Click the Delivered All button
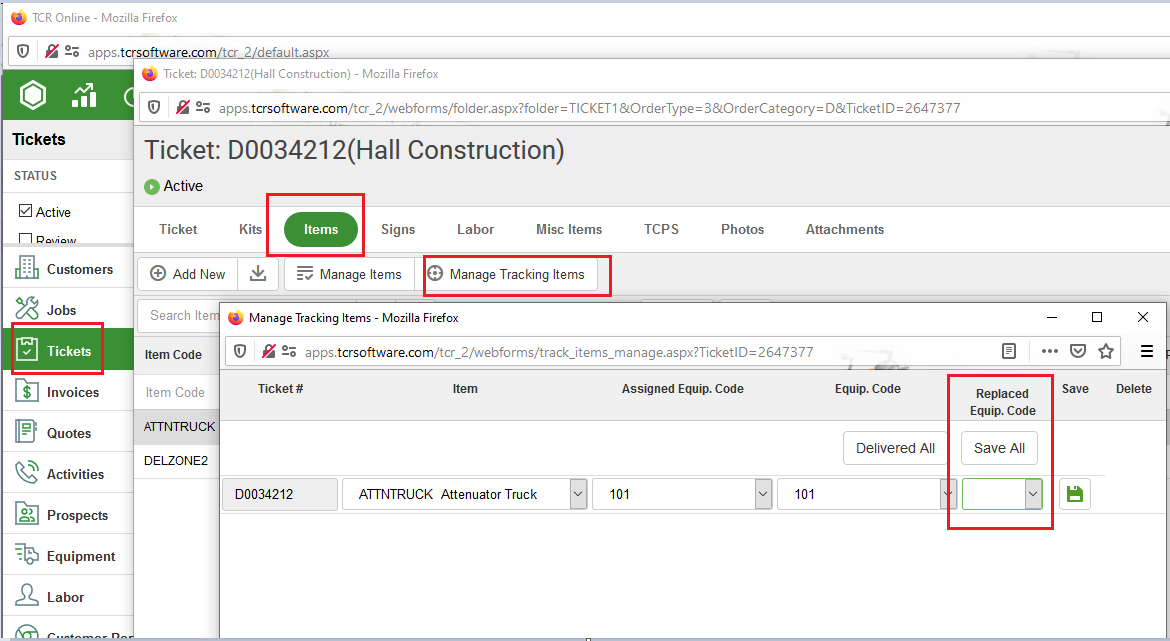The height and width of the screenshot is (641, 1170). 895,448
